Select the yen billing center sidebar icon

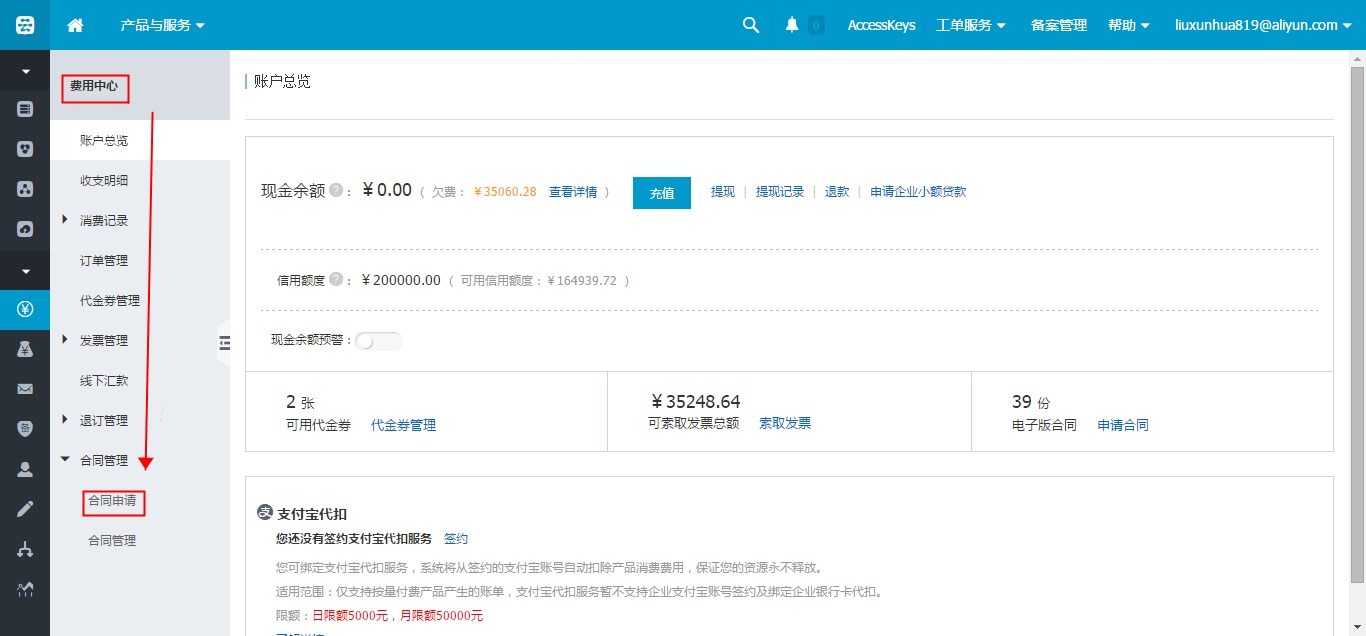pos(25,309)
